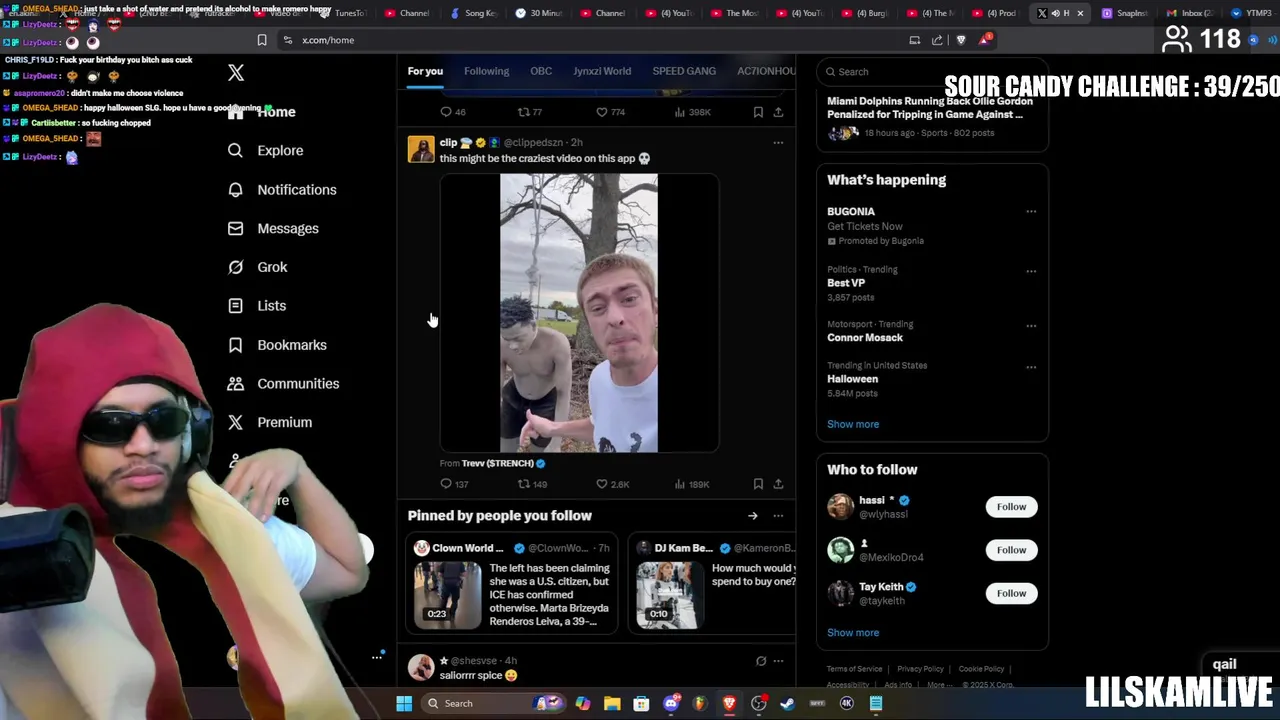This screenshot has width=1280, height=720.
Task: Open Bookmarks from the sidebar
Action: [x=277, y=345]
